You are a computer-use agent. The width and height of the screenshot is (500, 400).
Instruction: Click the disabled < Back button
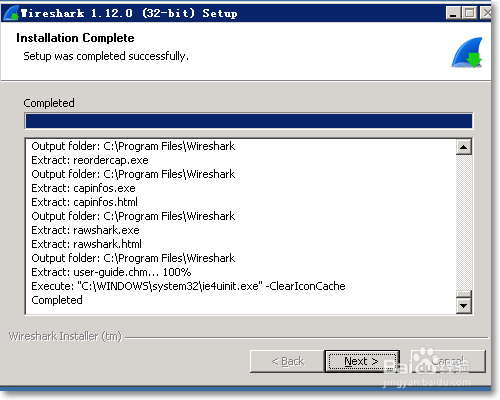(287, 361)
